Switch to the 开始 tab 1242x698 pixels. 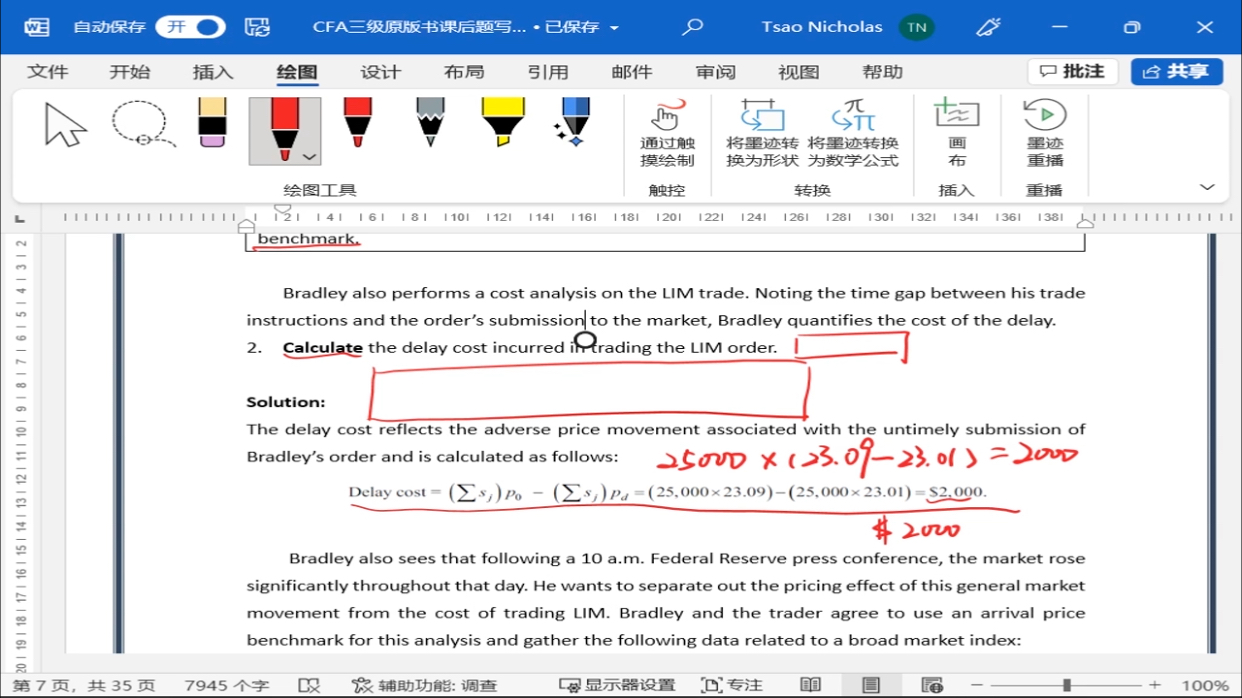point(130,72)
